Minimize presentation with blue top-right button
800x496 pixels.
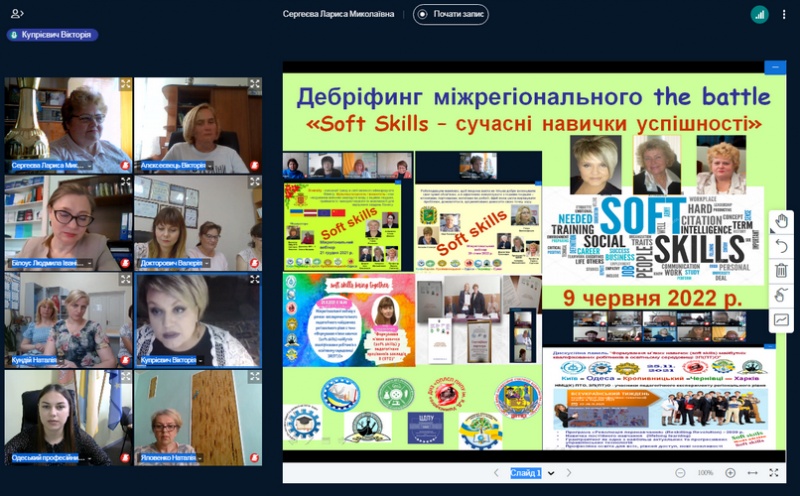pyautogui.click(x=774, y=68)
